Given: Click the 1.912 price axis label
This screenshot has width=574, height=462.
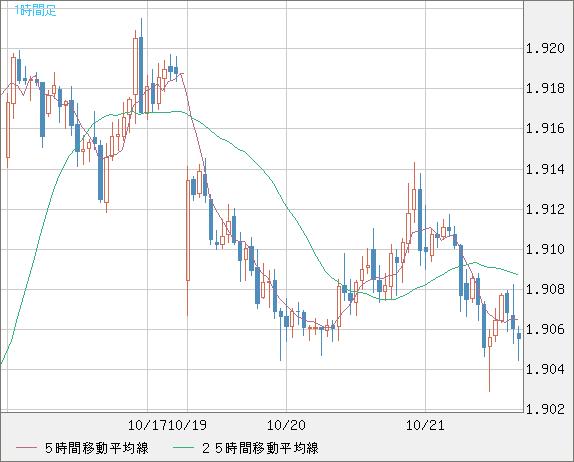Looking at the screenshot, I should [545, 209].
